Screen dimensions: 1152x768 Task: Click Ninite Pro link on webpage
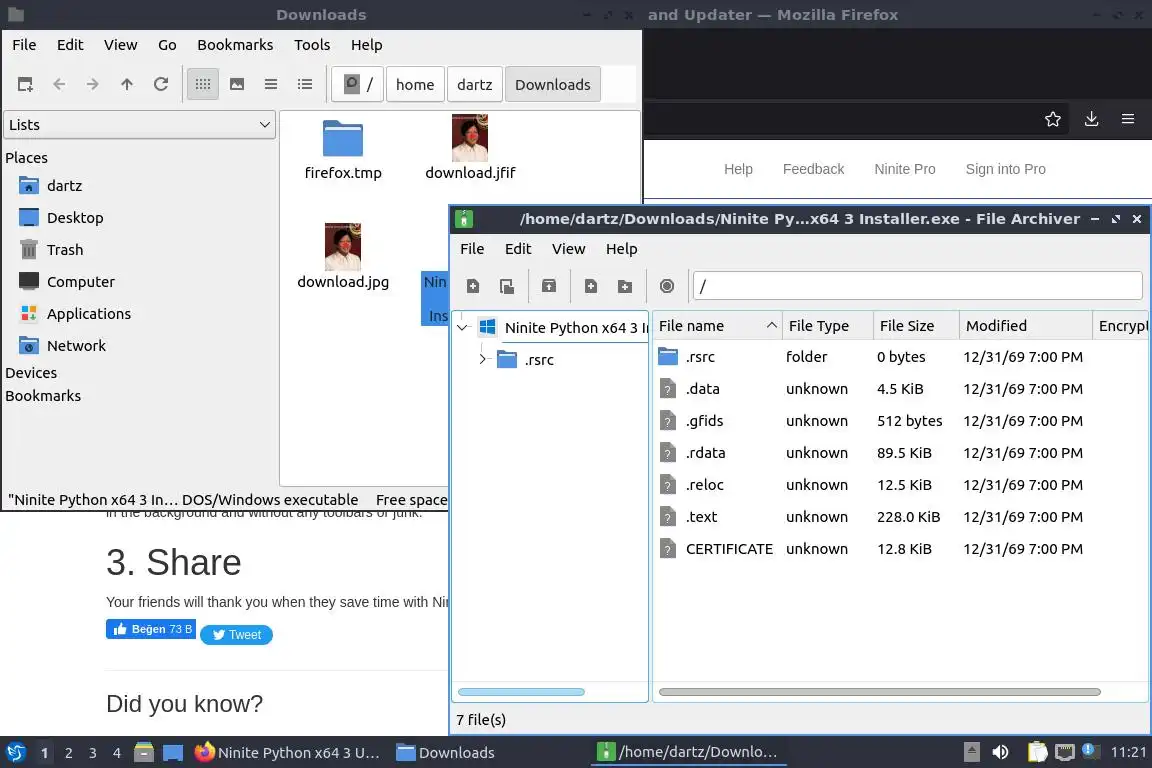904,169
